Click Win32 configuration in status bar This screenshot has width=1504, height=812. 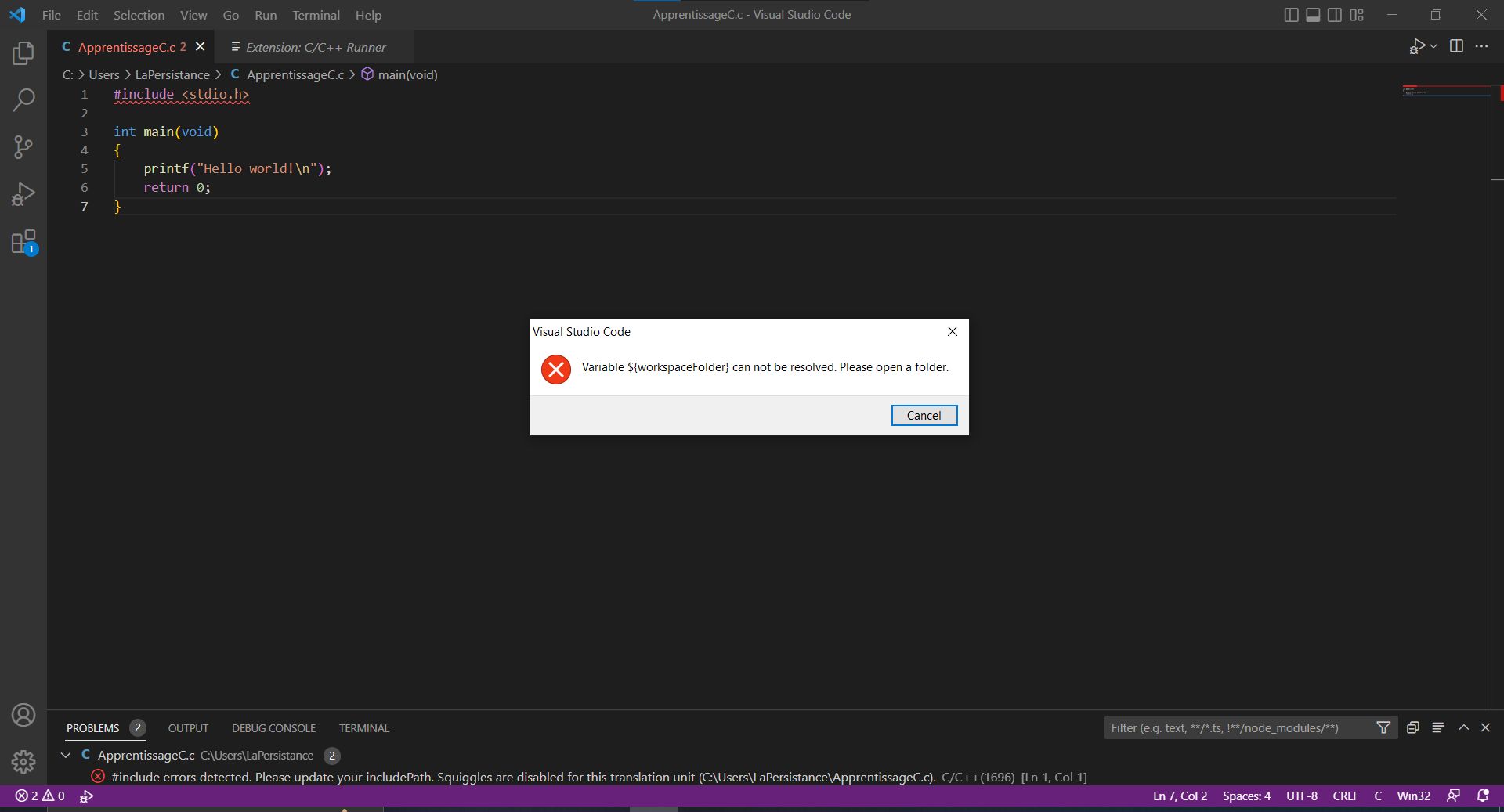(1414, 796)
